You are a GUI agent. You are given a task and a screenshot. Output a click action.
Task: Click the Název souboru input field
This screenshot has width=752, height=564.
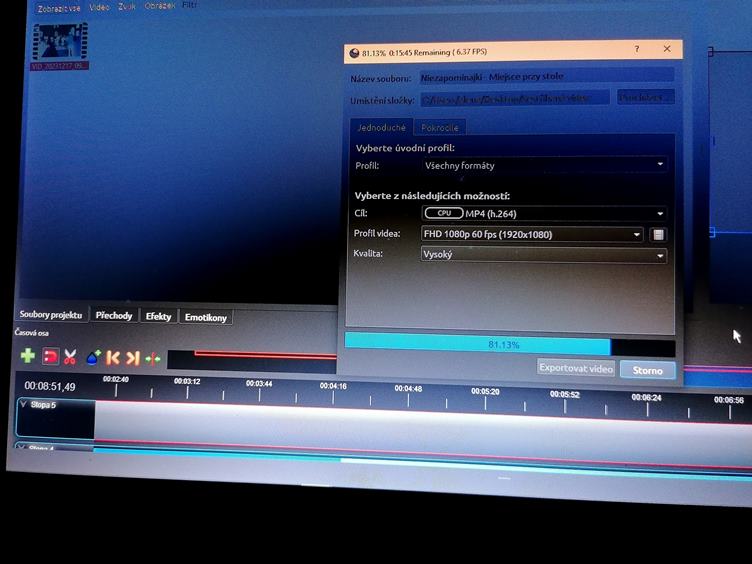tap(547, 76)
